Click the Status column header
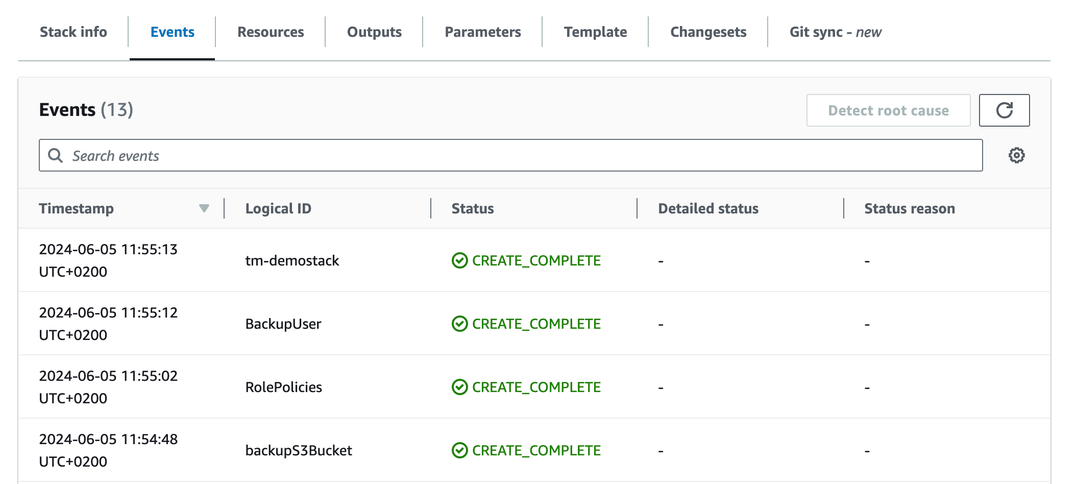 [472, 208]
